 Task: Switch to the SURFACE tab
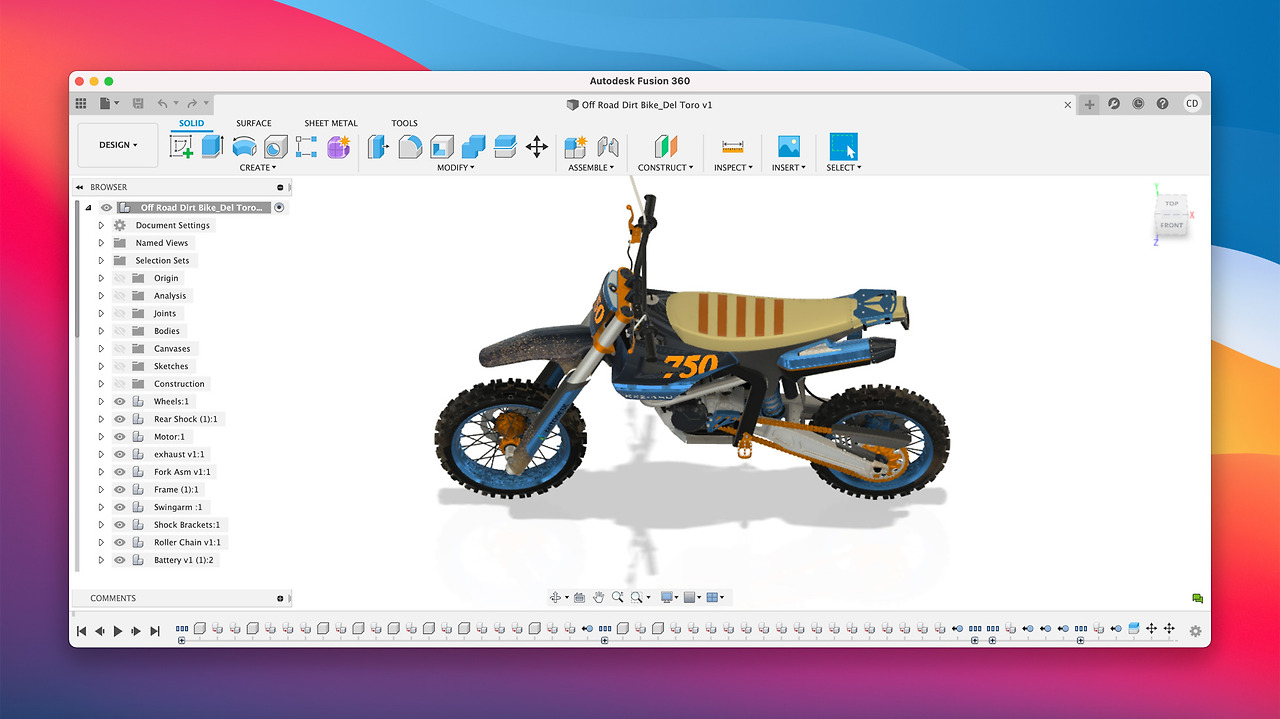(x=254, y=123)
